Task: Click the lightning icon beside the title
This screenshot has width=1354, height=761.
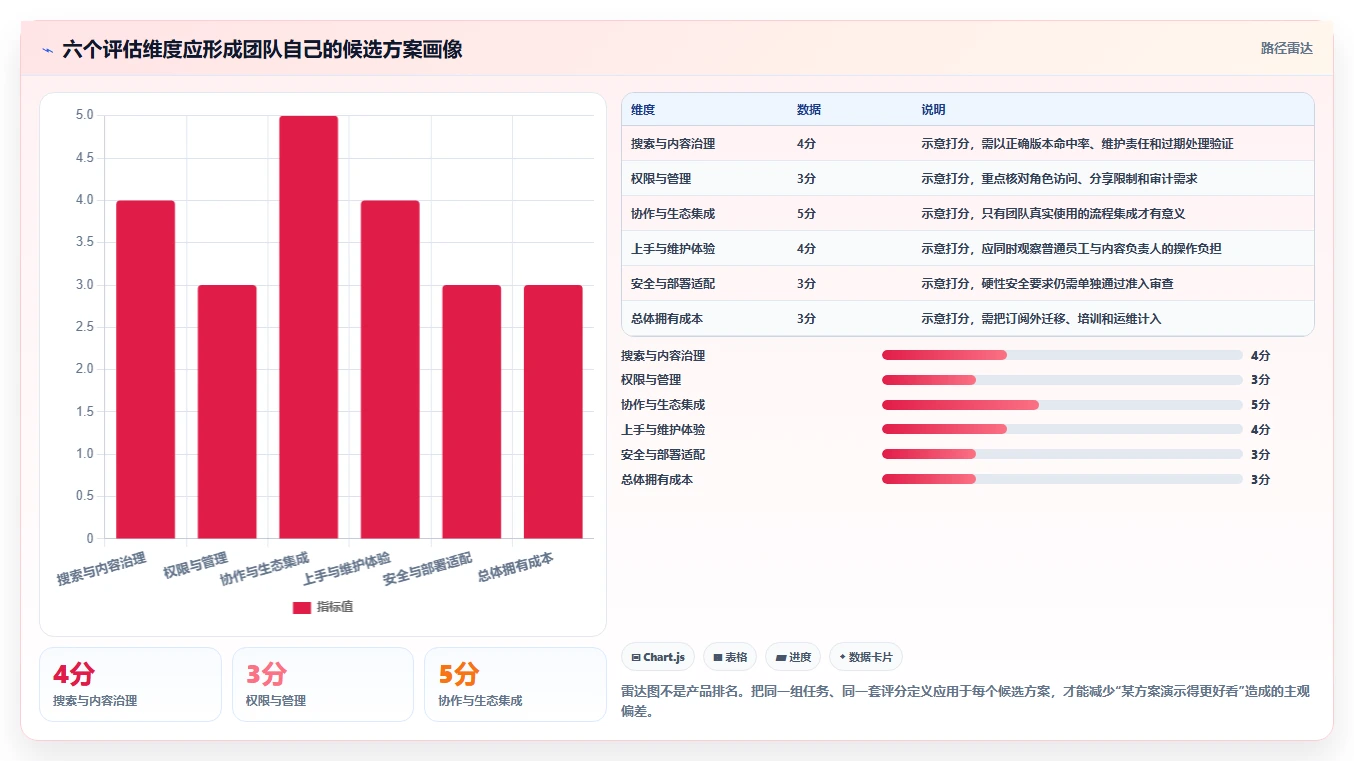Action: pyautogui.click(x=47, y=49)
